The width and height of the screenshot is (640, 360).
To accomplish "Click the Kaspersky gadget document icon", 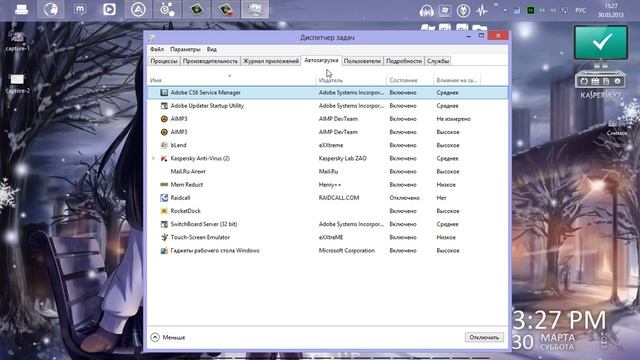I will [x=606, y=81].
